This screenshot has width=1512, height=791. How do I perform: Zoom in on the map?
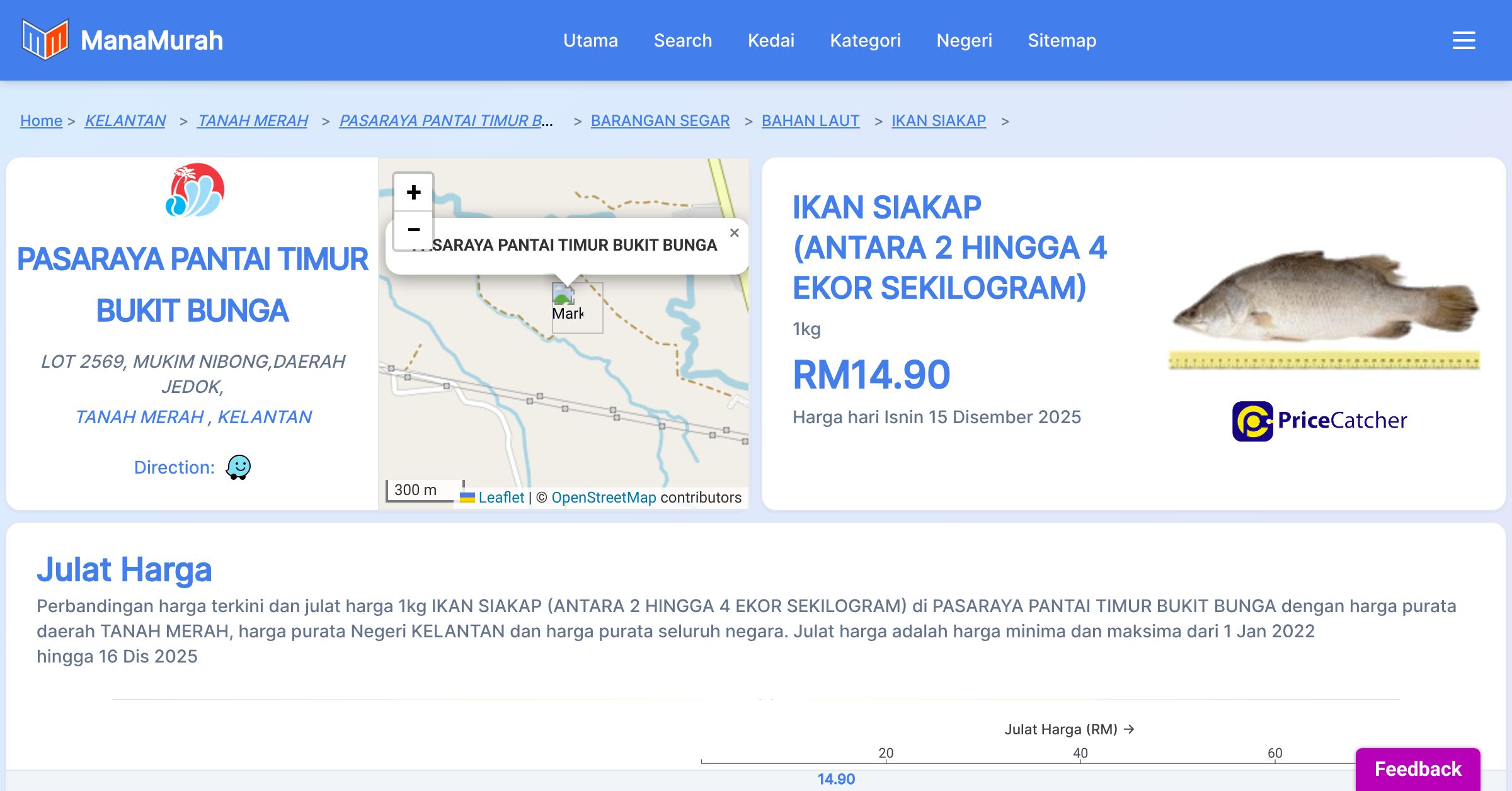413,192
